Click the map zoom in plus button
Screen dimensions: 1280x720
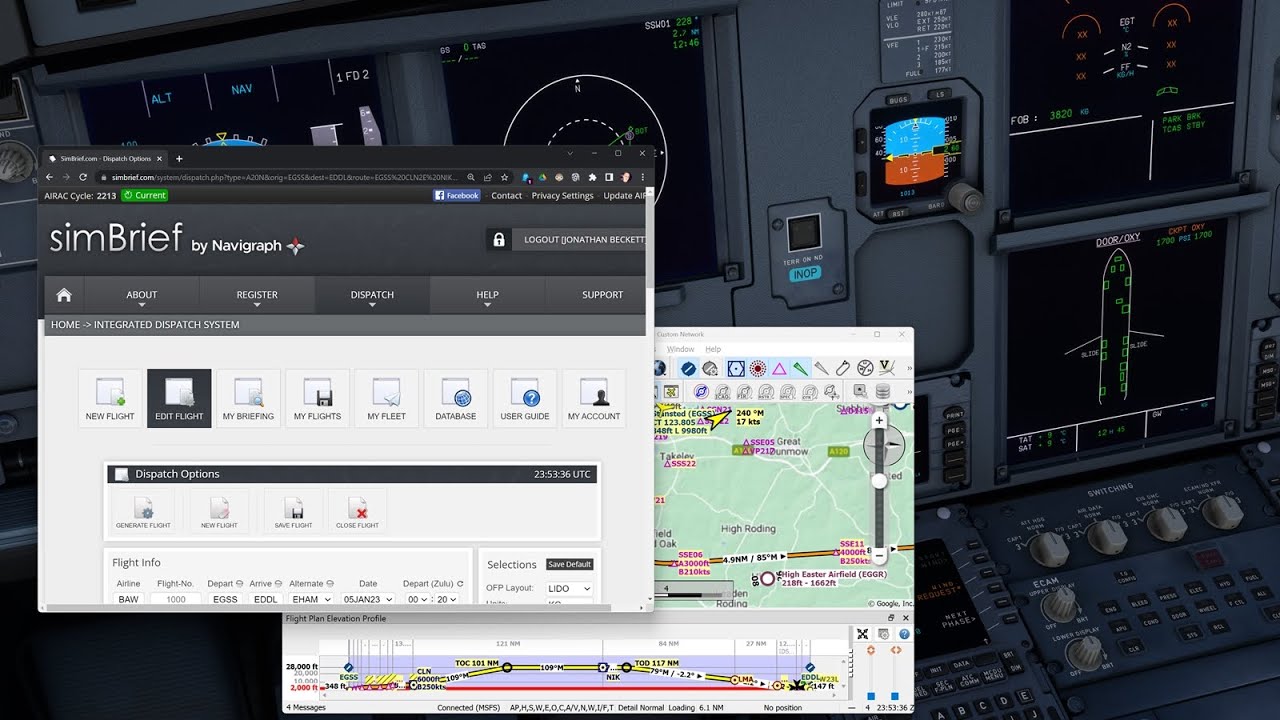pyautogui.click(x=879, y=421)
